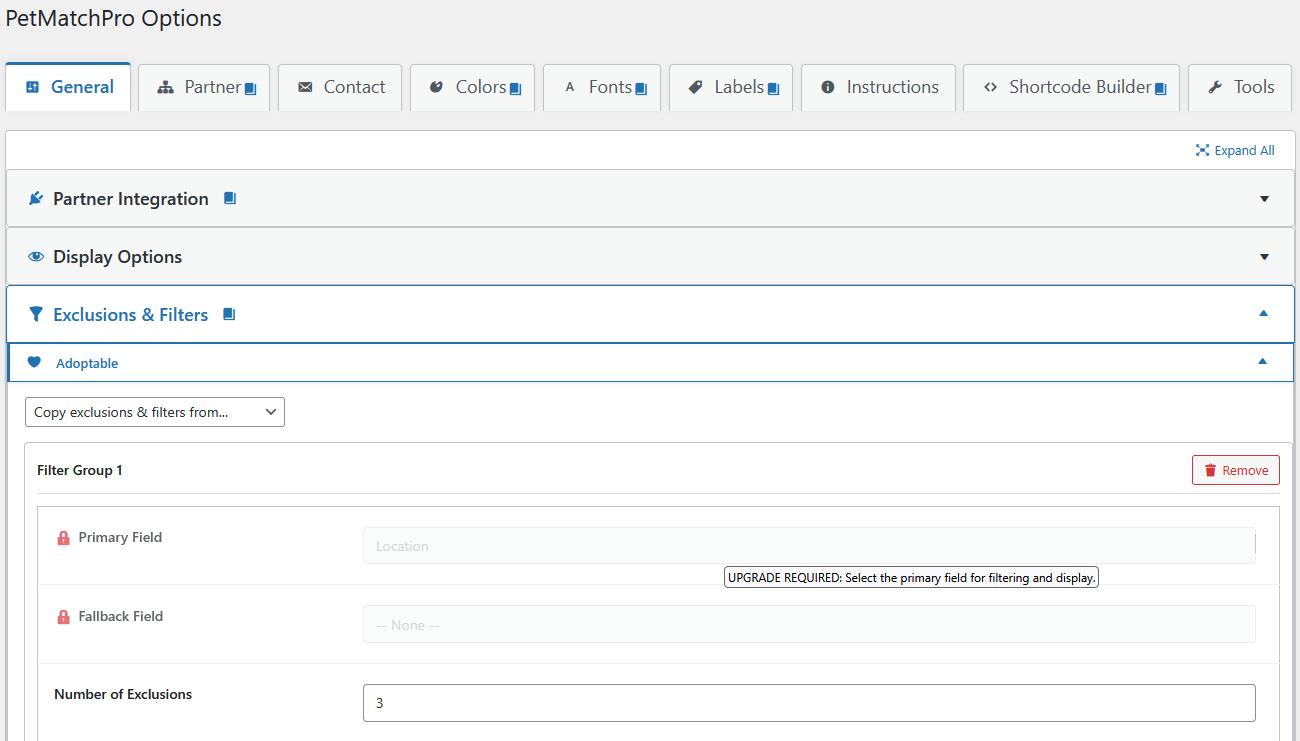
Task: Click the book icon on Colors tab
Action: (516, 89)
